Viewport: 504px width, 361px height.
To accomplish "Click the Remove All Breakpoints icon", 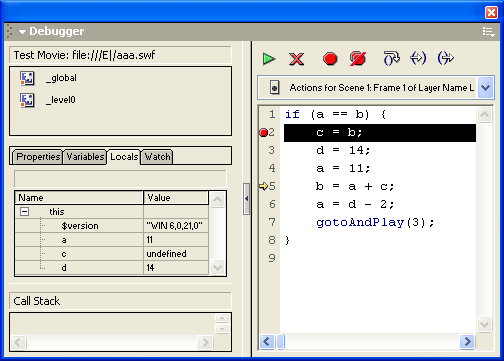I will pos(358,59).
